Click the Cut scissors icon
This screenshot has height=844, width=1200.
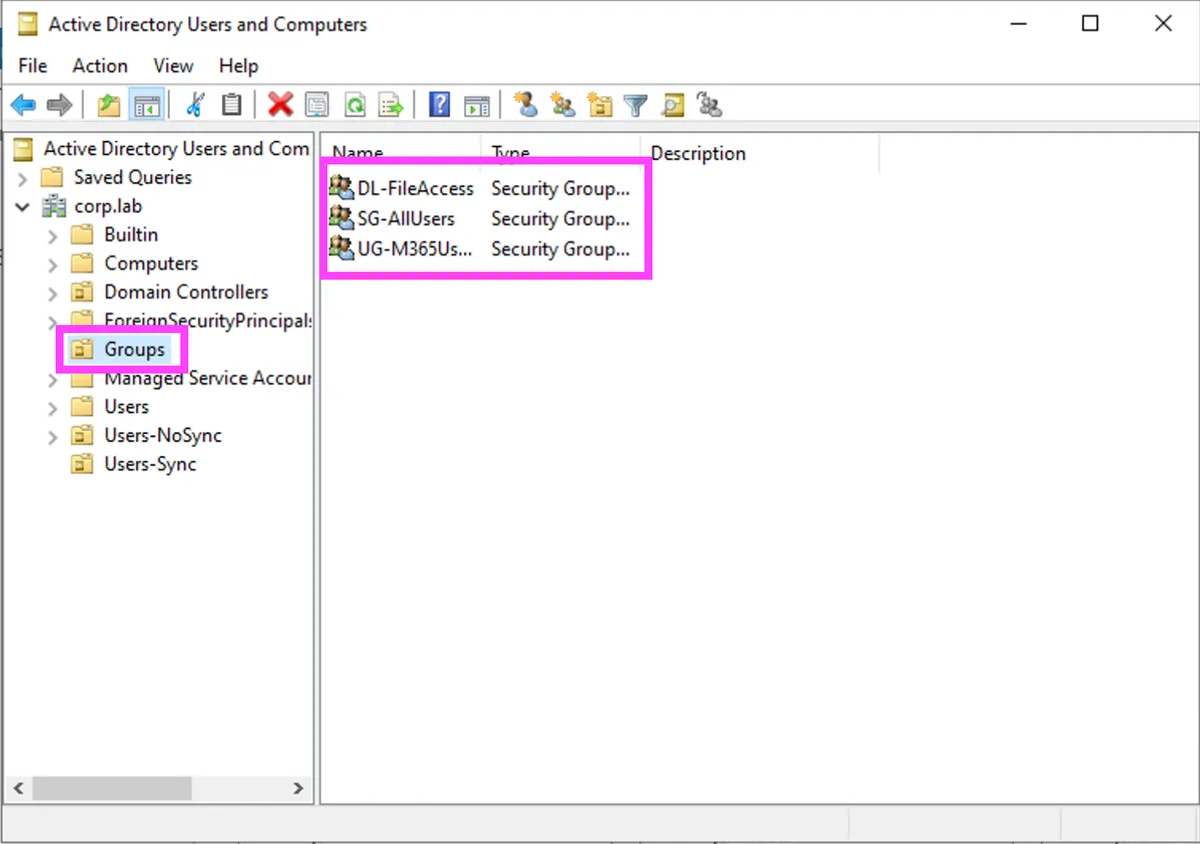pyautogui.click(x=195, y=105)
